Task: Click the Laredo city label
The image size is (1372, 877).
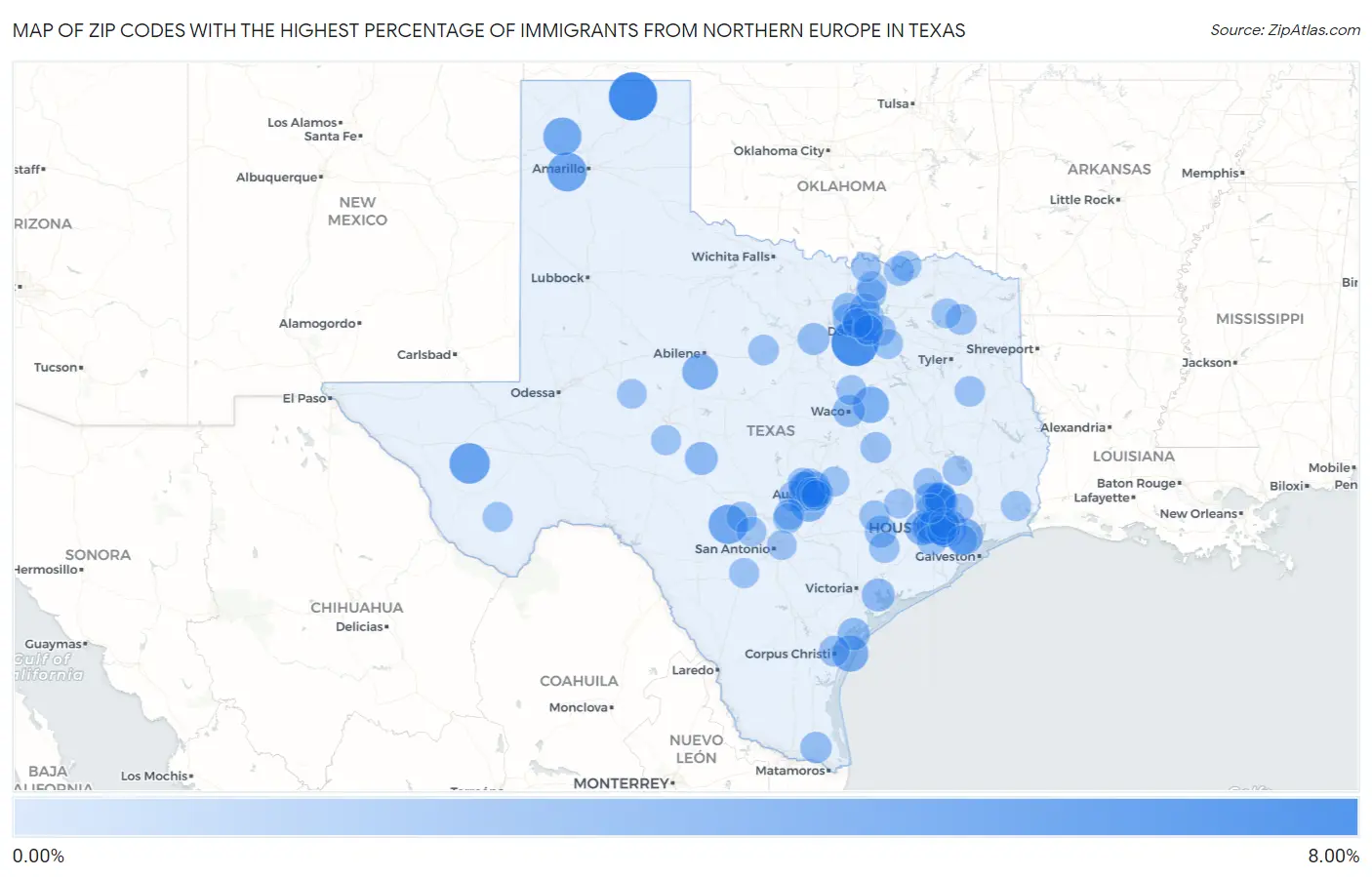Action: click(693, 670)
